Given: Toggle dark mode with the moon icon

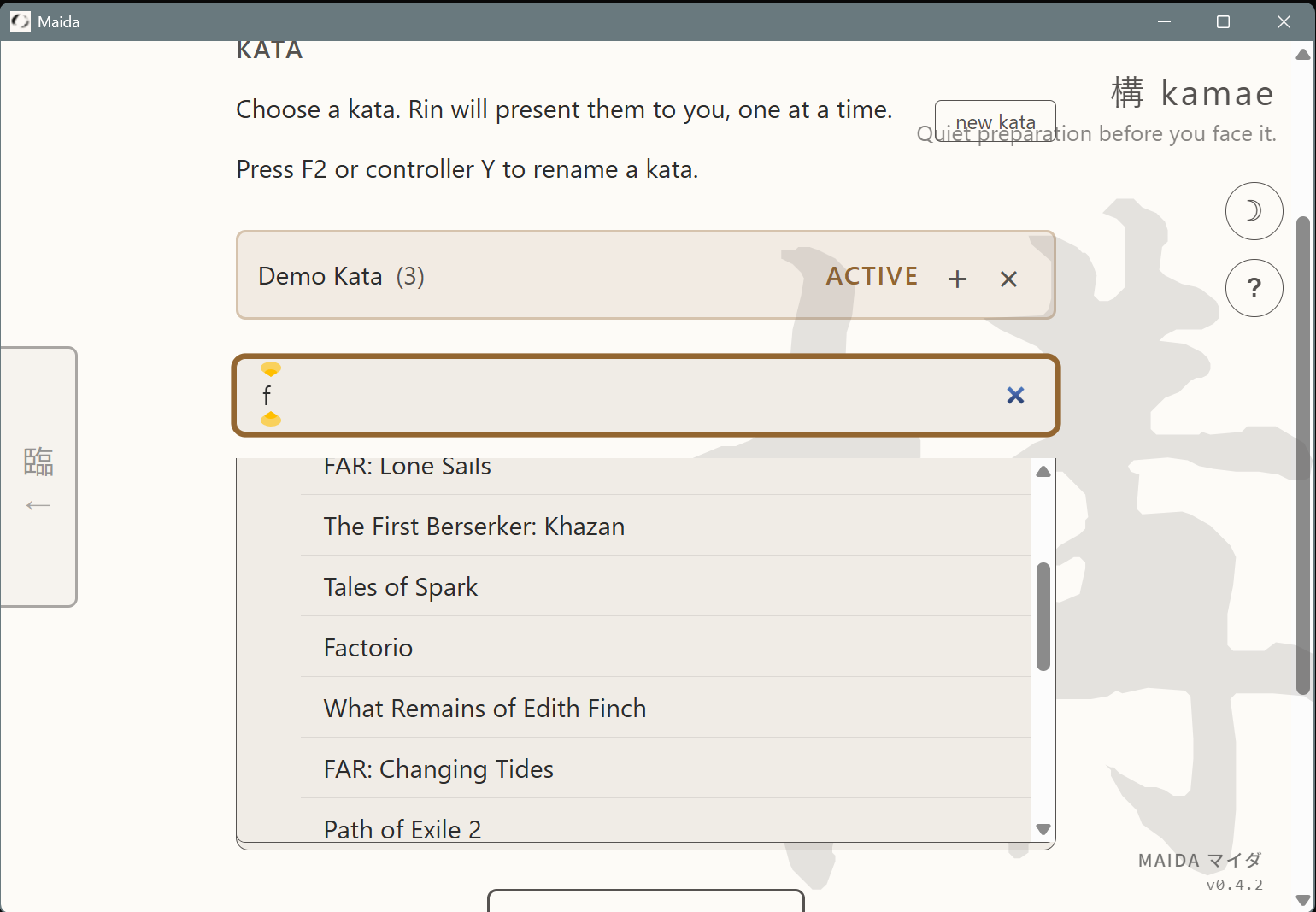Looking at the screenshot, I should [x=1254, y=210].
